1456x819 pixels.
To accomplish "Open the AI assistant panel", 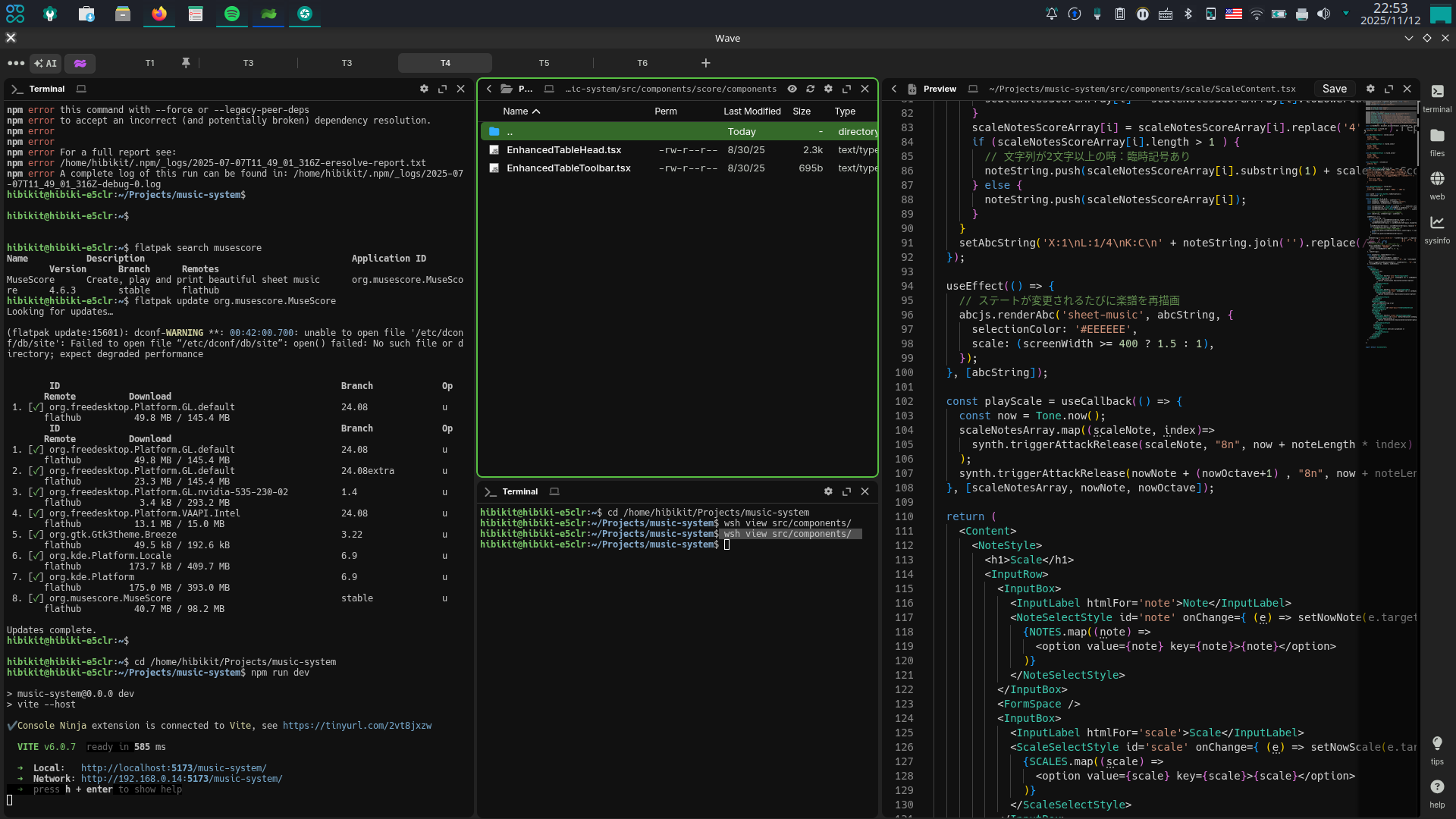I will pyautogui.click(x=45, y=63).
